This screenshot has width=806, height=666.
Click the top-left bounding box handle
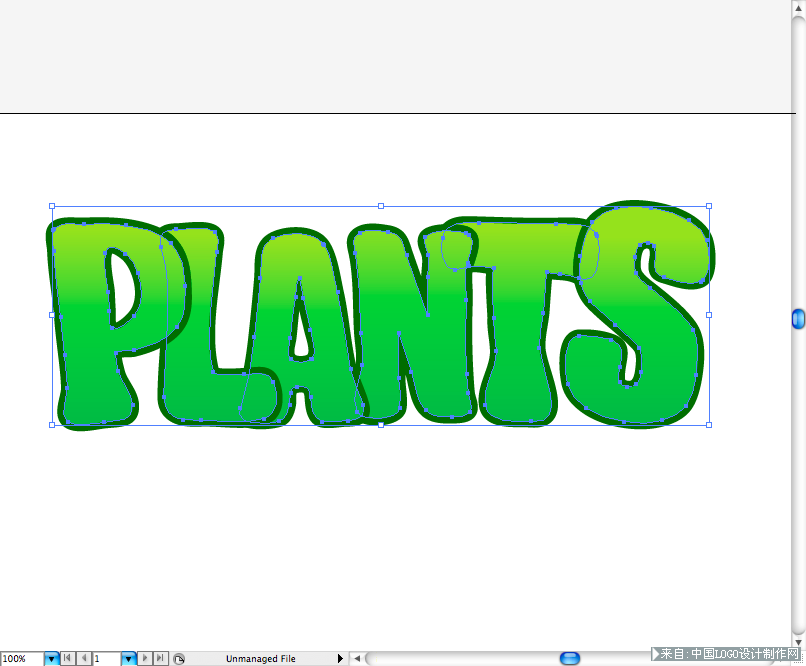52,206
